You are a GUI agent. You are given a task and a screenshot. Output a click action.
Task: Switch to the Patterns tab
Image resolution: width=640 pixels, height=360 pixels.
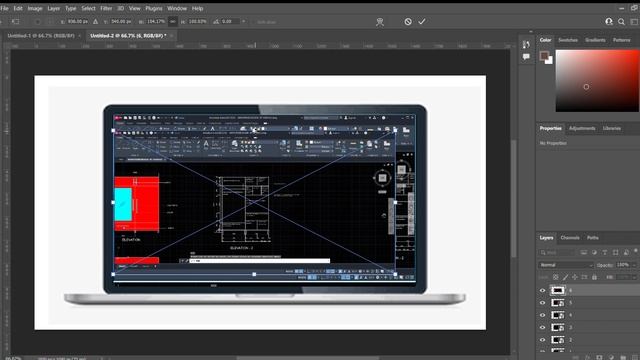point(622,40)
